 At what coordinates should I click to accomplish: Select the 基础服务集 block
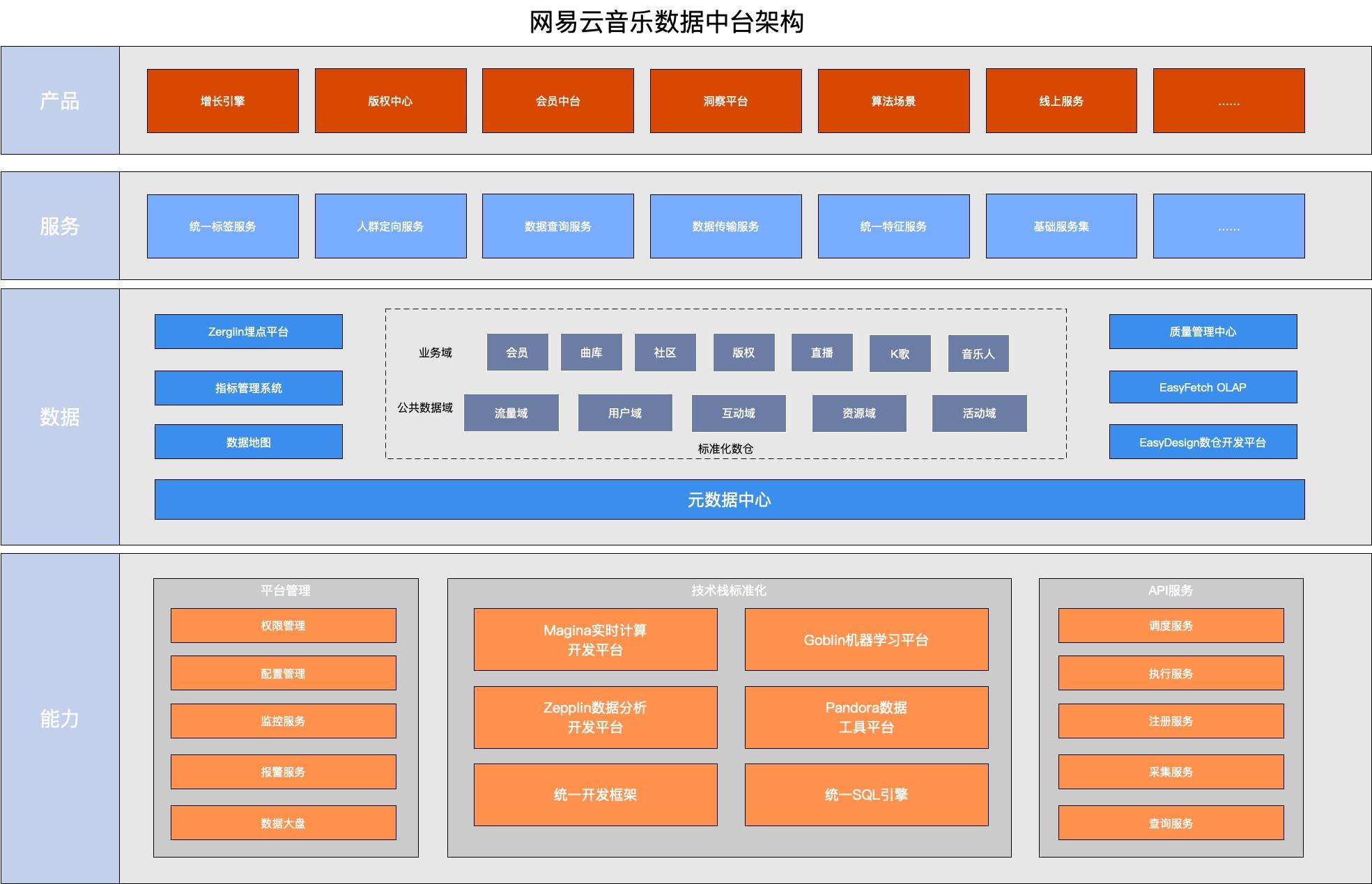tap(1061, 226)
